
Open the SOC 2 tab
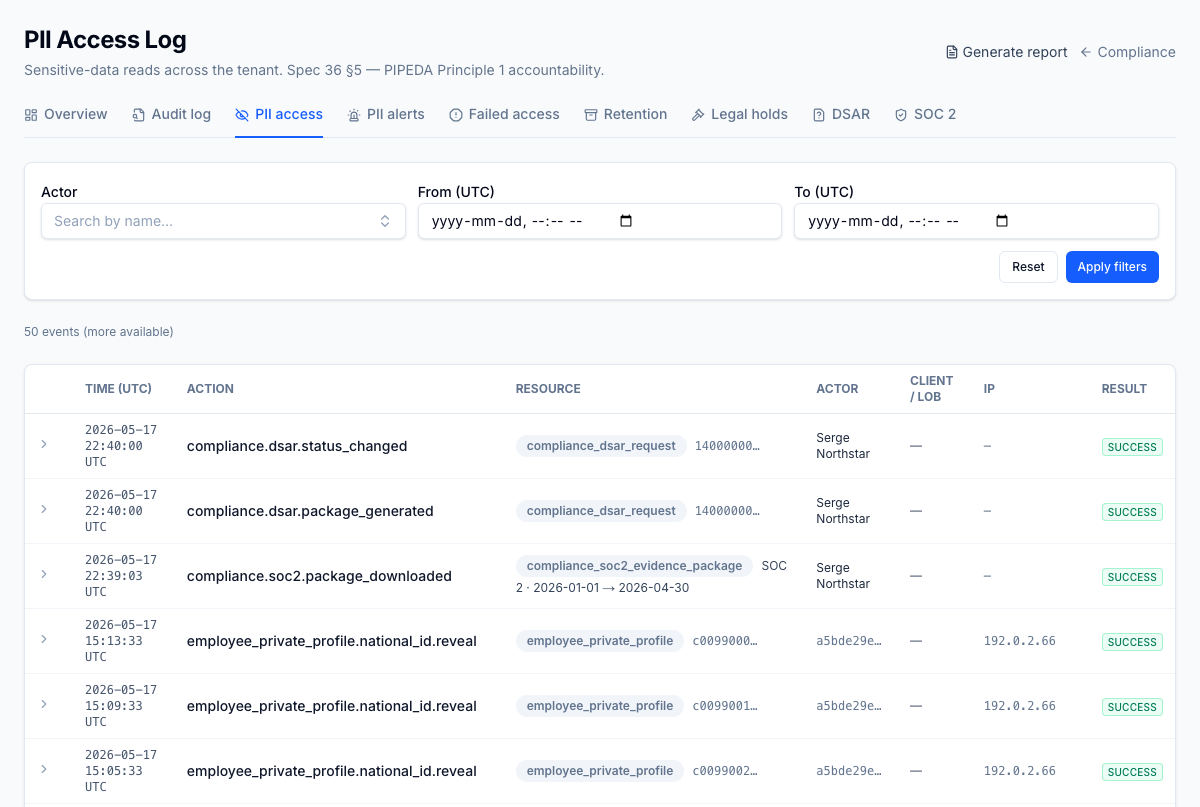coord(925,115)
